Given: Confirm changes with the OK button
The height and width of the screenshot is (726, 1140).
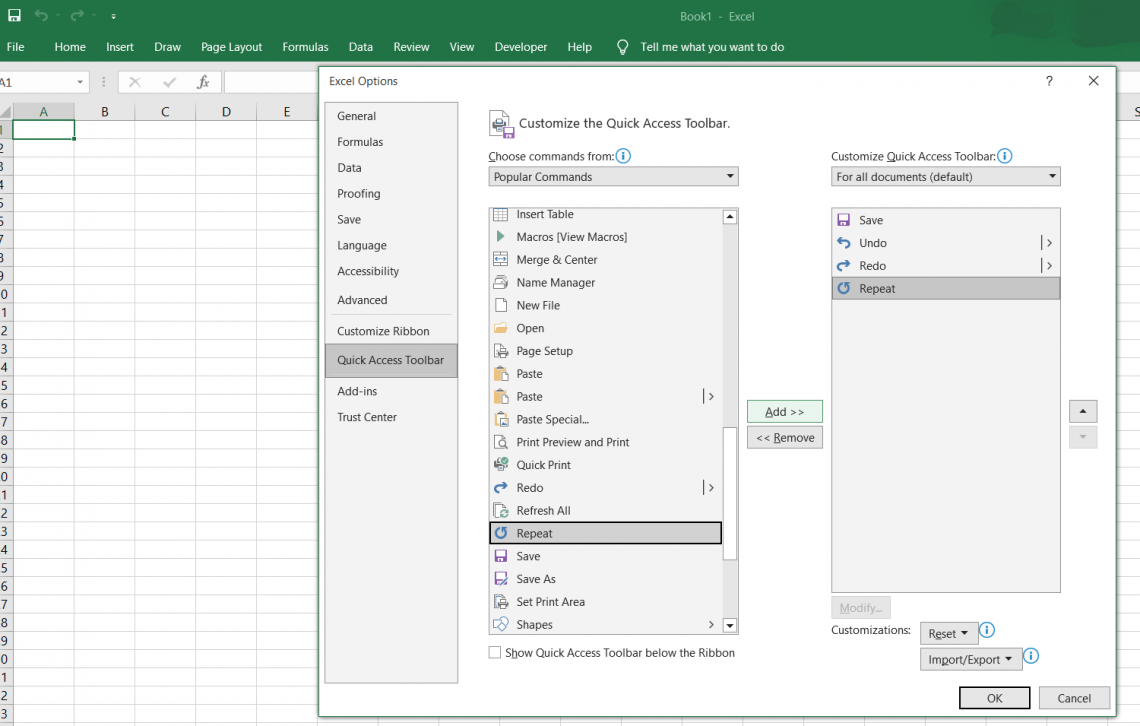Looking at the screenshot, I should [994, 697].
